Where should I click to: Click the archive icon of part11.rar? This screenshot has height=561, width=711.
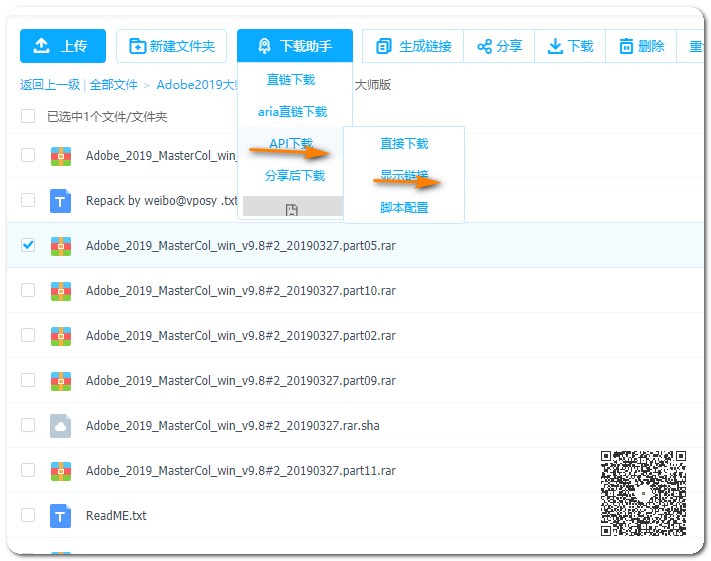[x=61, y=471]
